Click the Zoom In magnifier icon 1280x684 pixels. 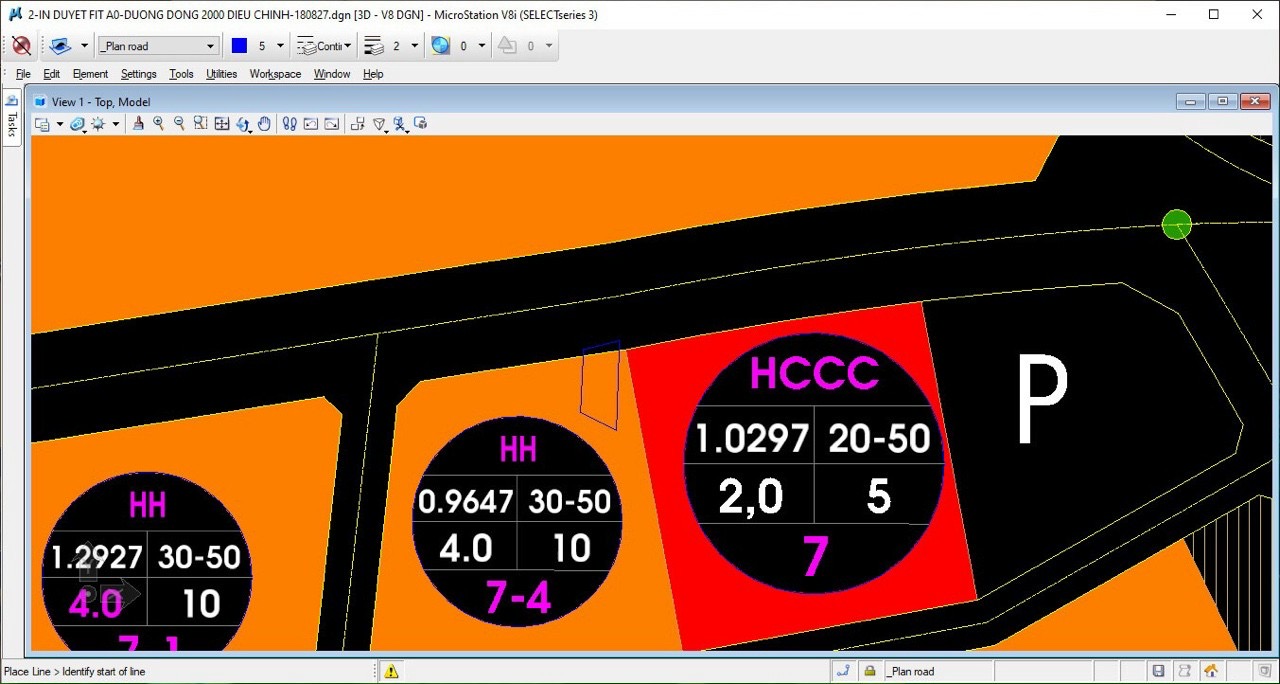159,124
